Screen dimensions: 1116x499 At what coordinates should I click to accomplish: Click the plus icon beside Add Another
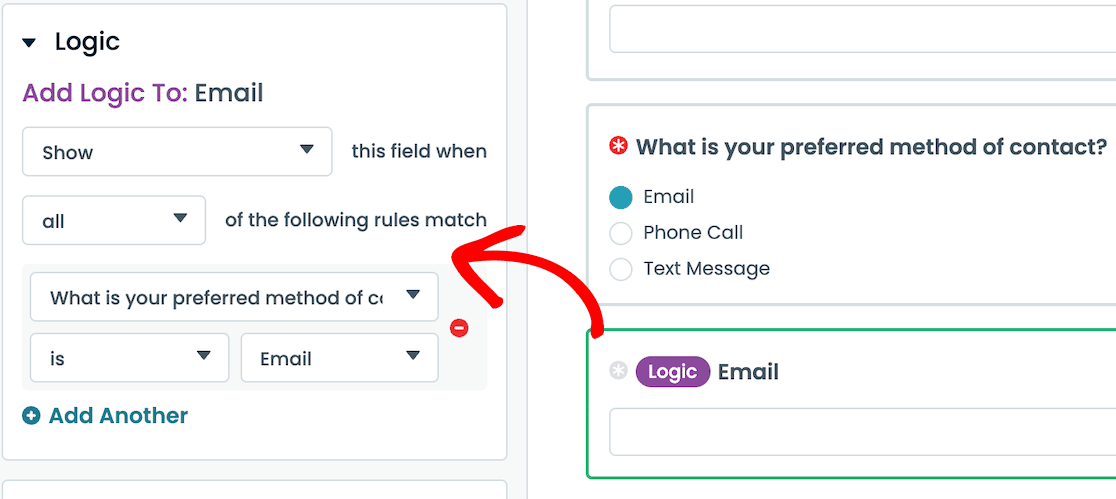[31, 416]
